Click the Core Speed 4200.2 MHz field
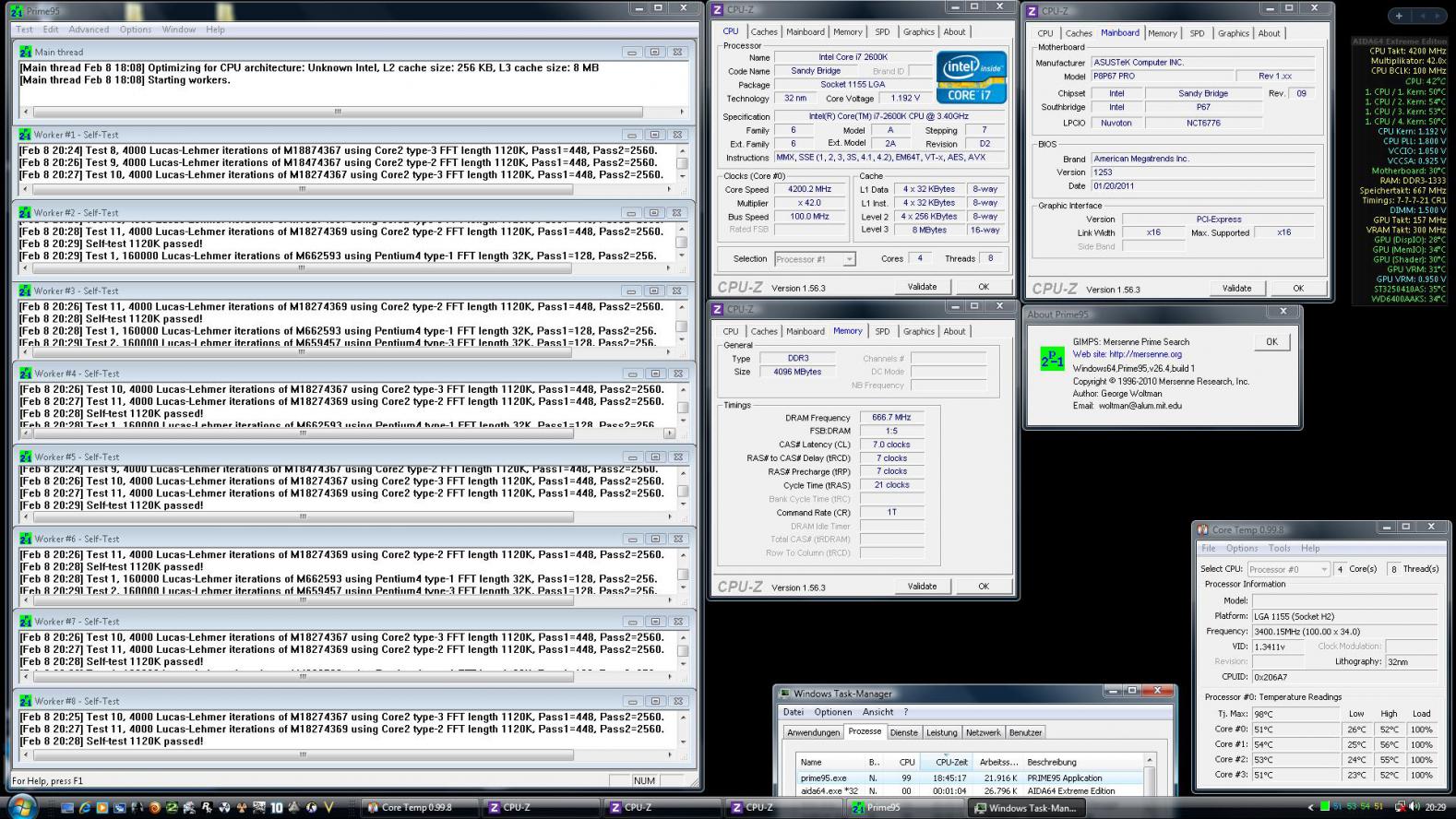The image size is (1456, 819). pyautogui.click(x=809, y=189)
